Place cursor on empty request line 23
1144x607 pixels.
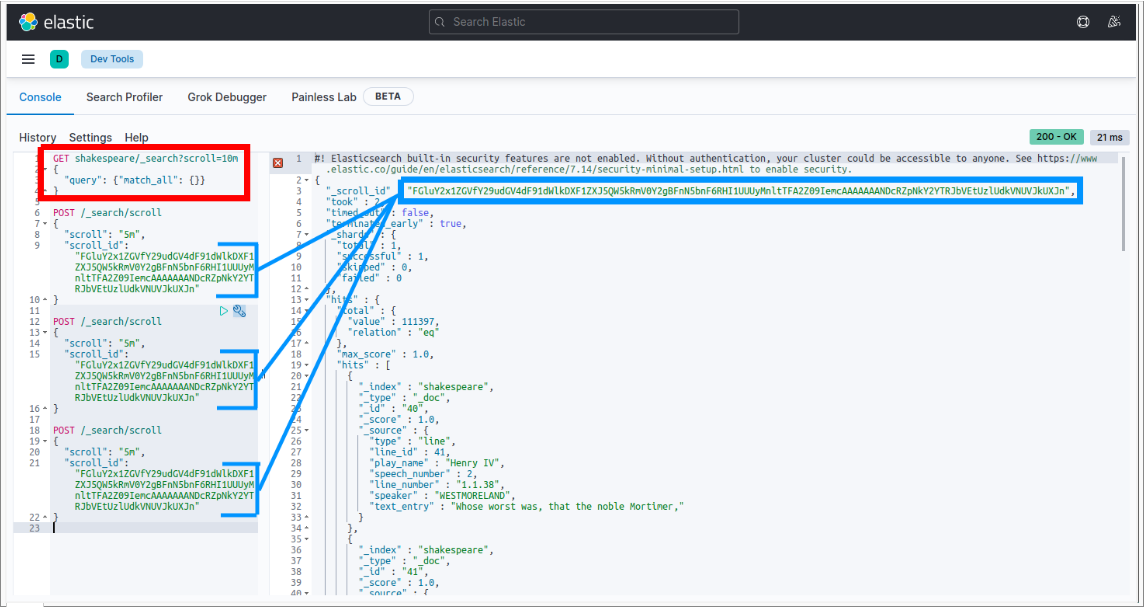click(154, 528)
